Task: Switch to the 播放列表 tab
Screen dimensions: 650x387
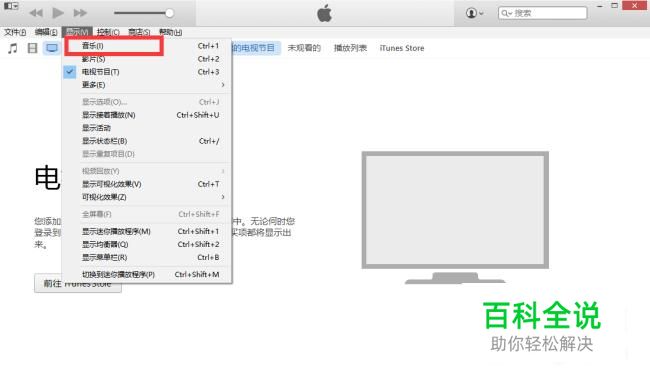Action: [350, 48]
